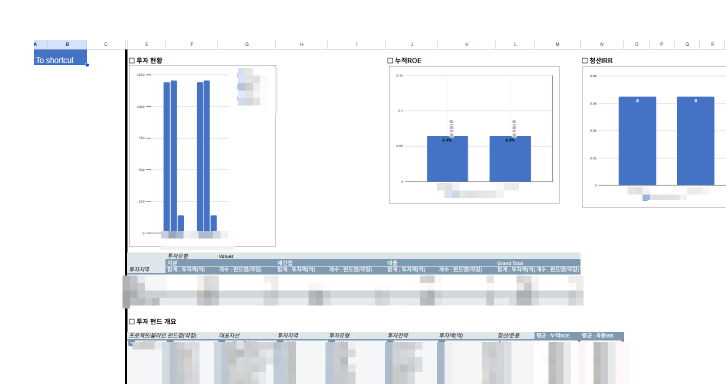Viewport: 726px width, 384px height.
Task: Select column header B
Action: coord(67,44)
